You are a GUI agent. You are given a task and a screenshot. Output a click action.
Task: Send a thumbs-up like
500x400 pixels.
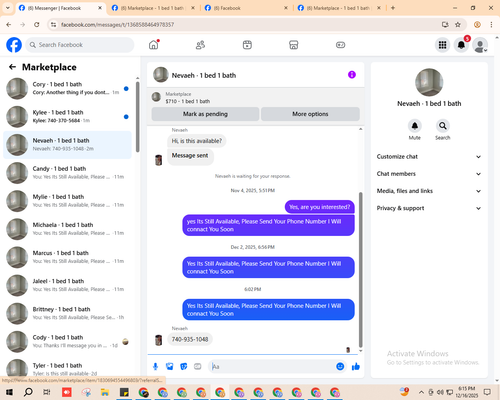point(356,367)
